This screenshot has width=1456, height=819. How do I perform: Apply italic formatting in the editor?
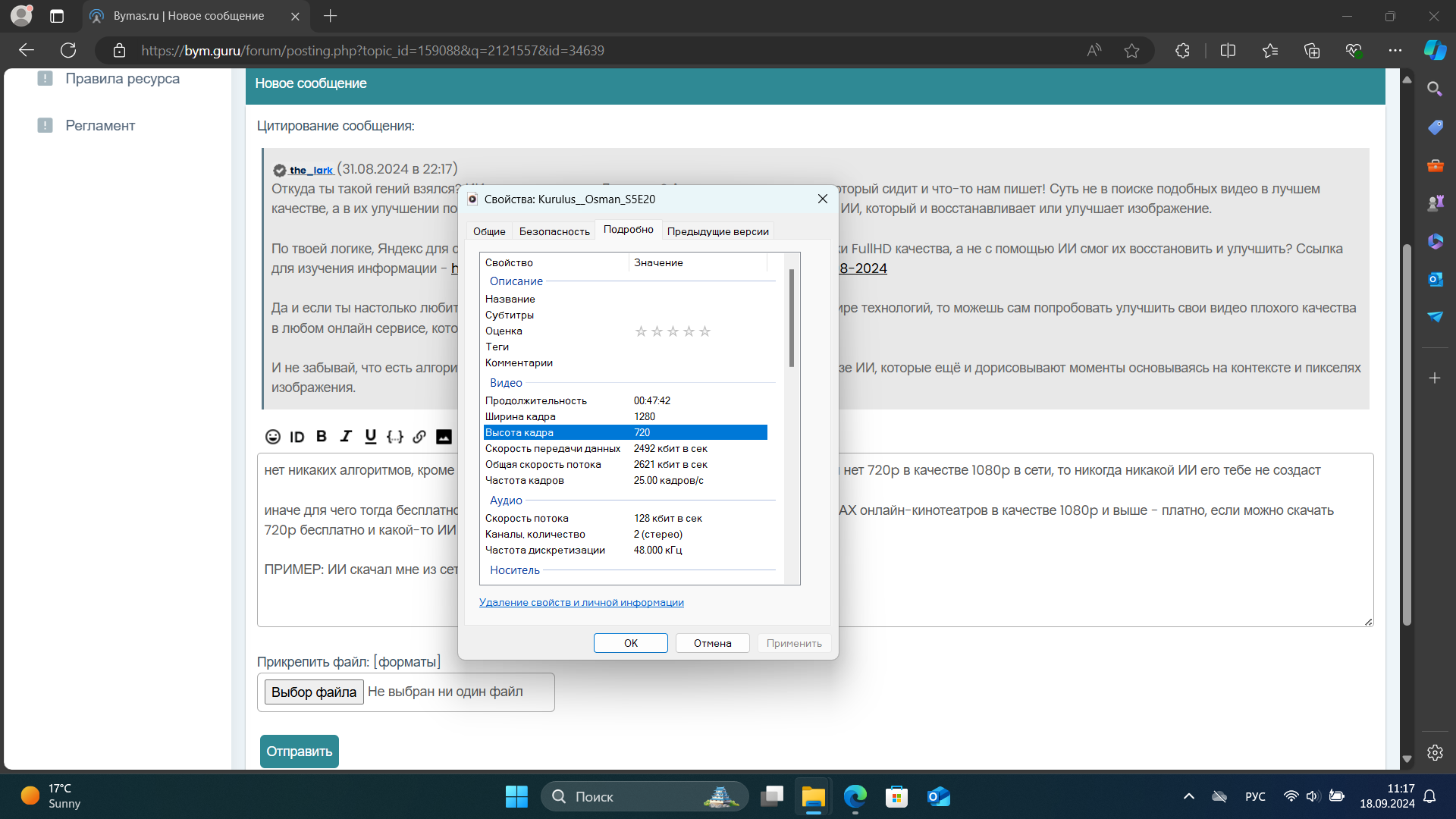coord(346,437)
